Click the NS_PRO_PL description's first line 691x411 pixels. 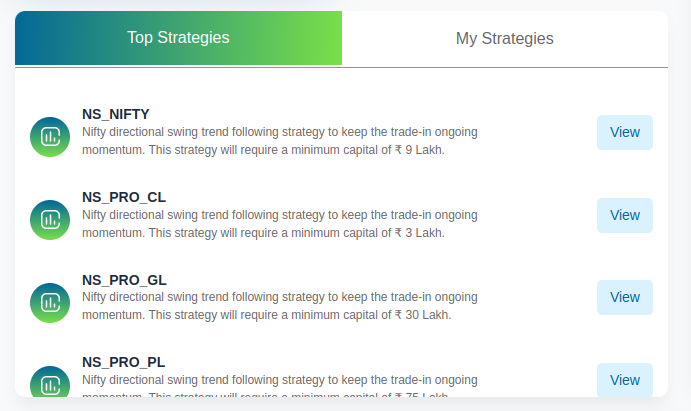tap(280, 380)
